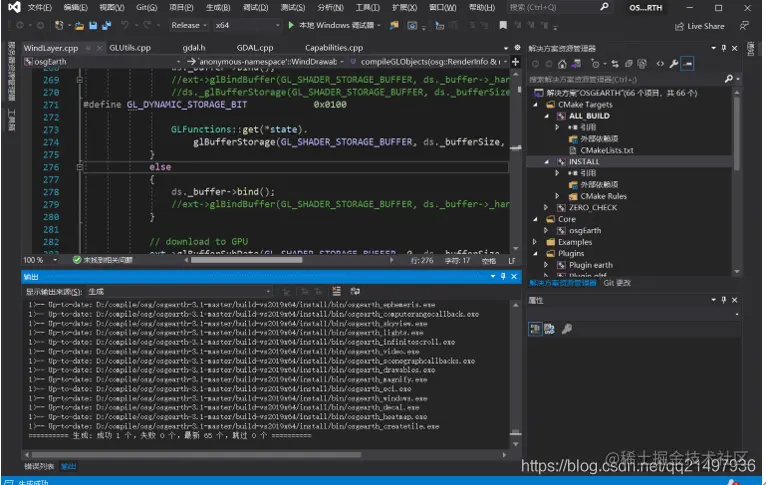This screenshot has height=485, width=766.
Task: Open the 100 % zoom dropdown
Action: coord(40,260)
